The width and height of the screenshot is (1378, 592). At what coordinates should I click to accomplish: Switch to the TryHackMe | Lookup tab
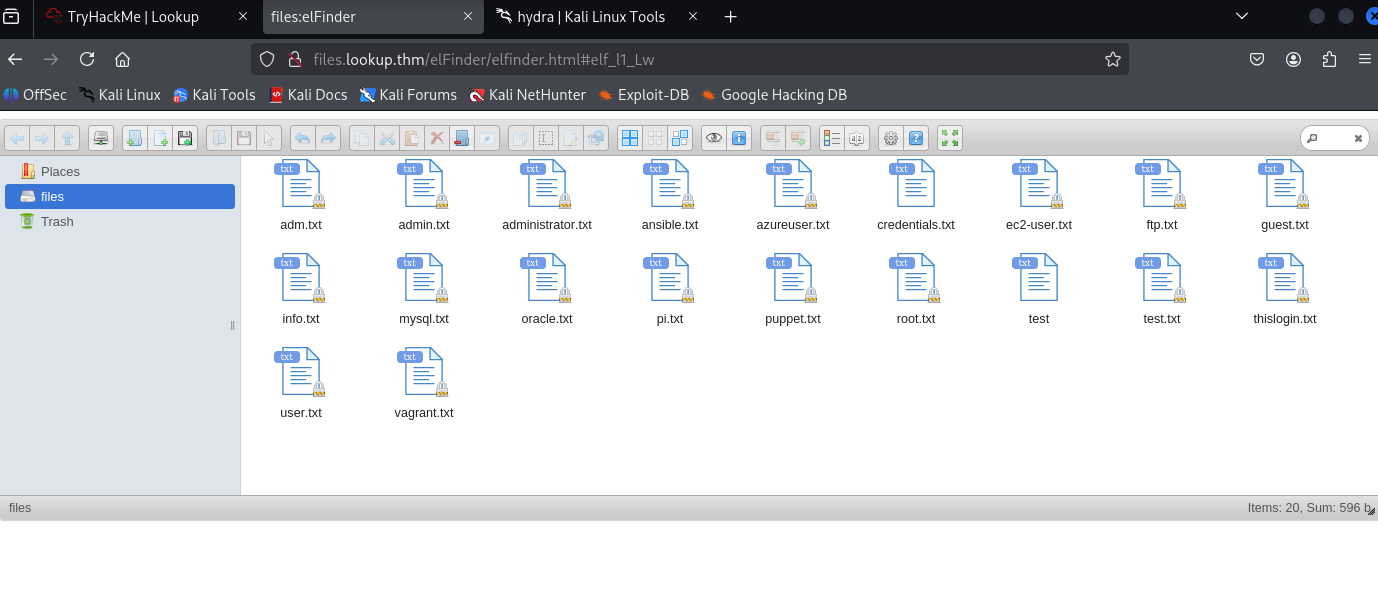(x=133, y=17)
